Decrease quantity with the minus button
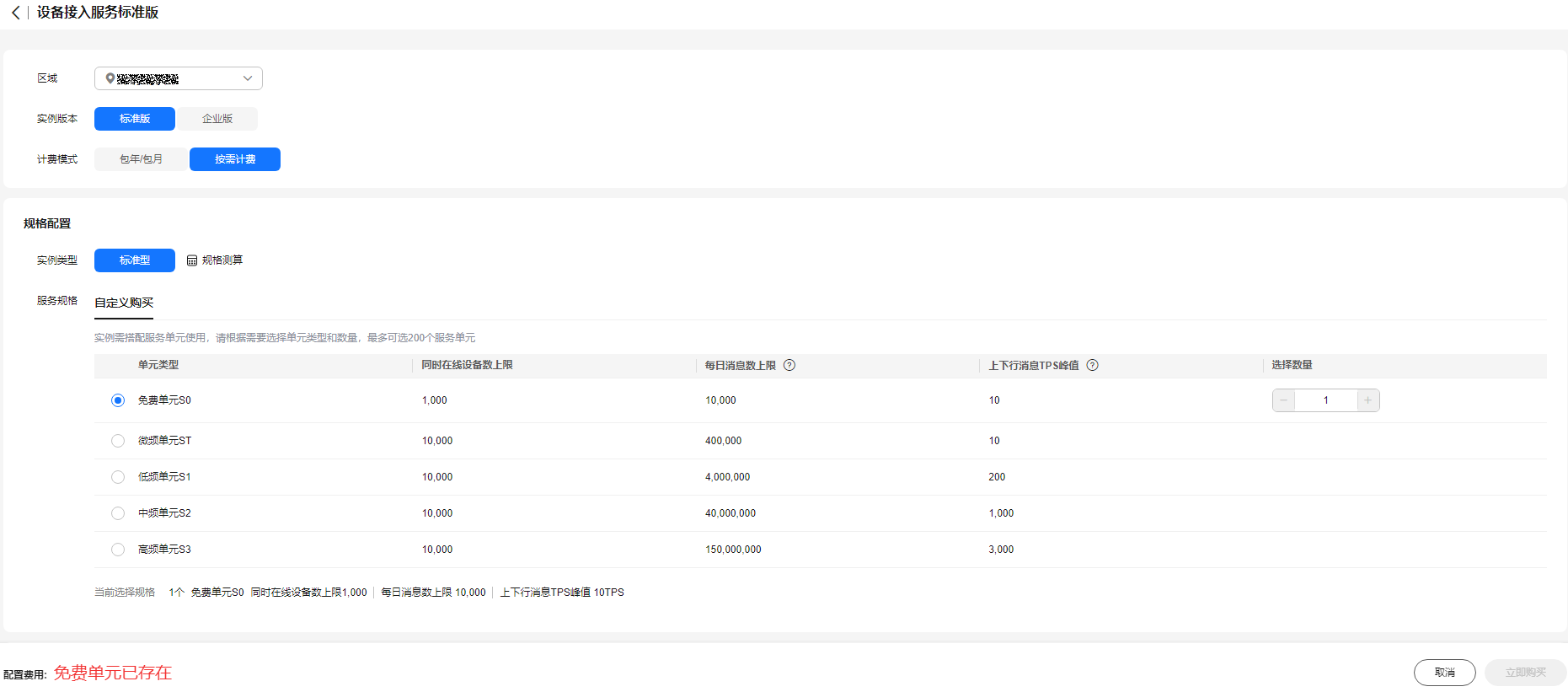The width and height of the screenshot is (1568, 692). pyautogui.click(x=1283, y=400)
